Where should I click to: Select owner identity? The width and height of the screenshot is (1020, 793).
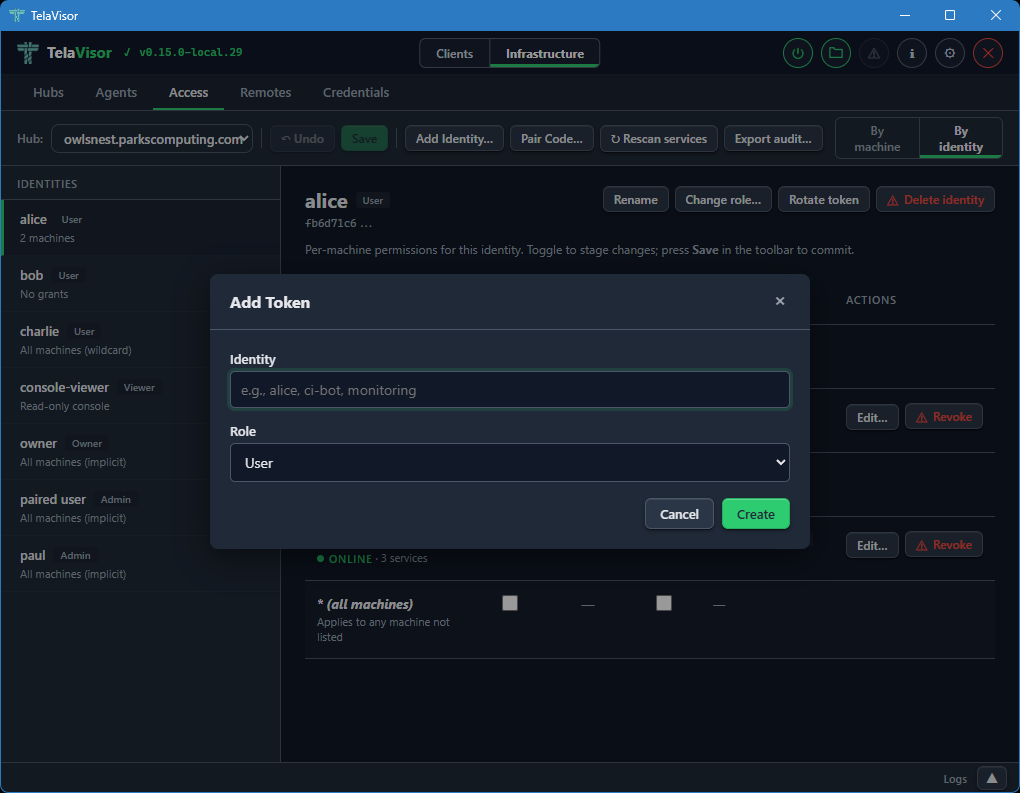point(141,452)
